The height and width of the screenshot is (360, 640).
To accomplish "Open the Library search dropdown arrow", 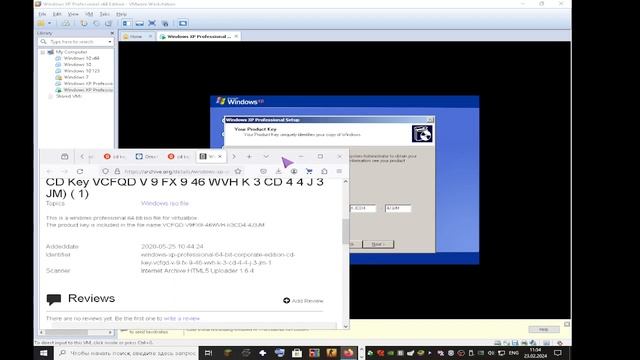I will [110, 42].
